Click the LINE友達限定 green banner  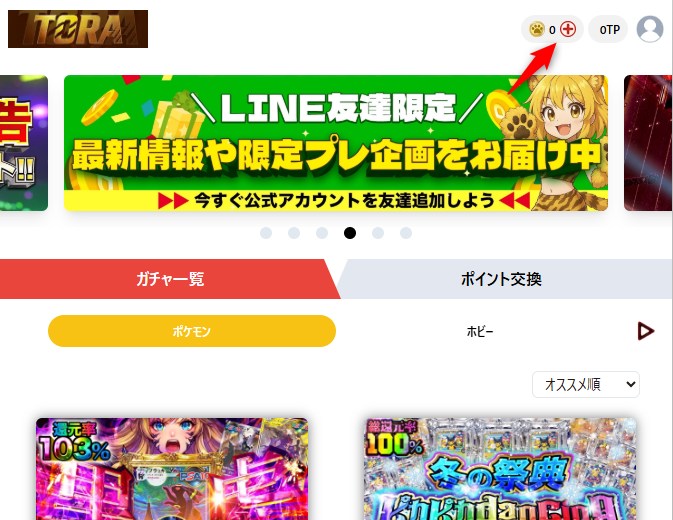tap(336, 143)
